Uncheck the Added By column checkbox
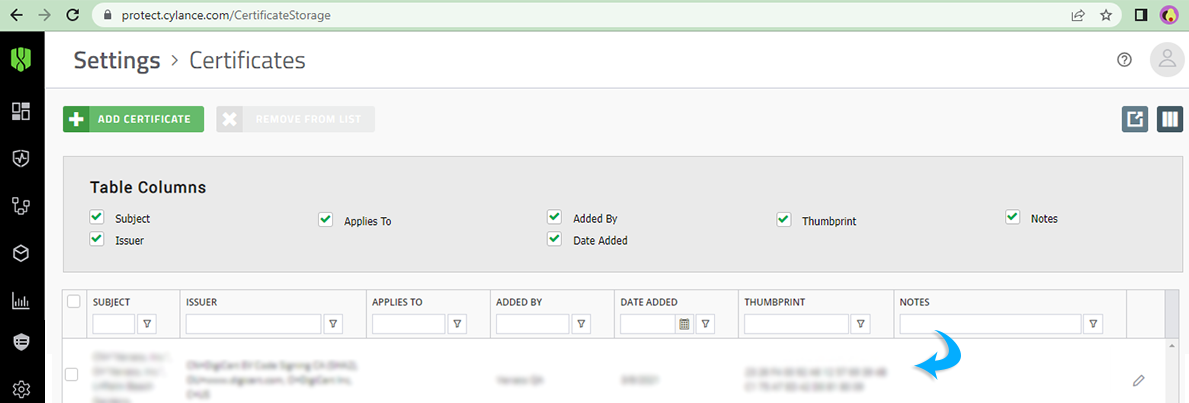1189x403 pixels. point(554,217)
